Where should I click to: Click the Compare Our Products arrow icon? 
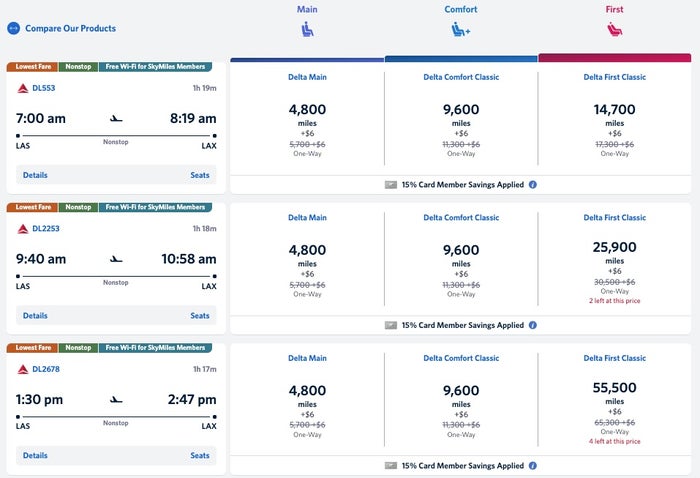pos(13,29)
